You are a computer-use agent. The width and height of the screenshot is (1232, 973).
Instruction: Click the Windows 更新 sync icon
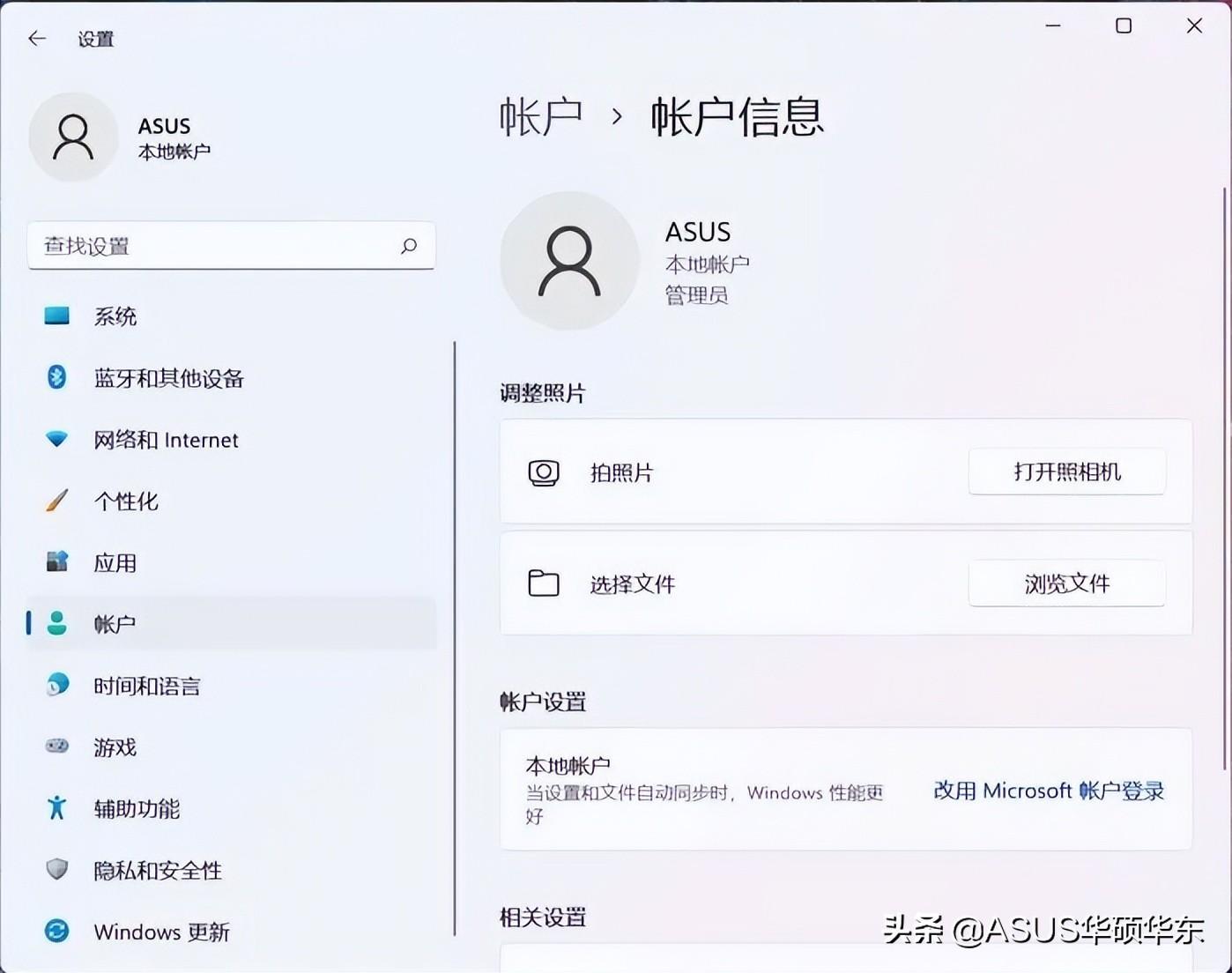pyautogui.click(x=57, y=931)
